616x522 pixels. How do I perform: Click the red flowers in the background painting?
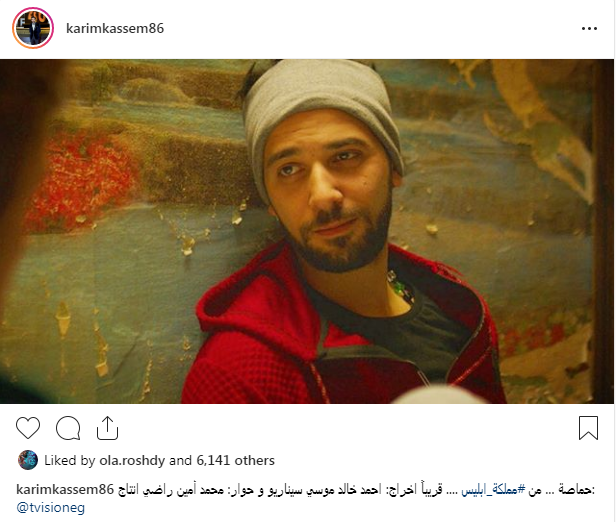(x=82, y=181)
